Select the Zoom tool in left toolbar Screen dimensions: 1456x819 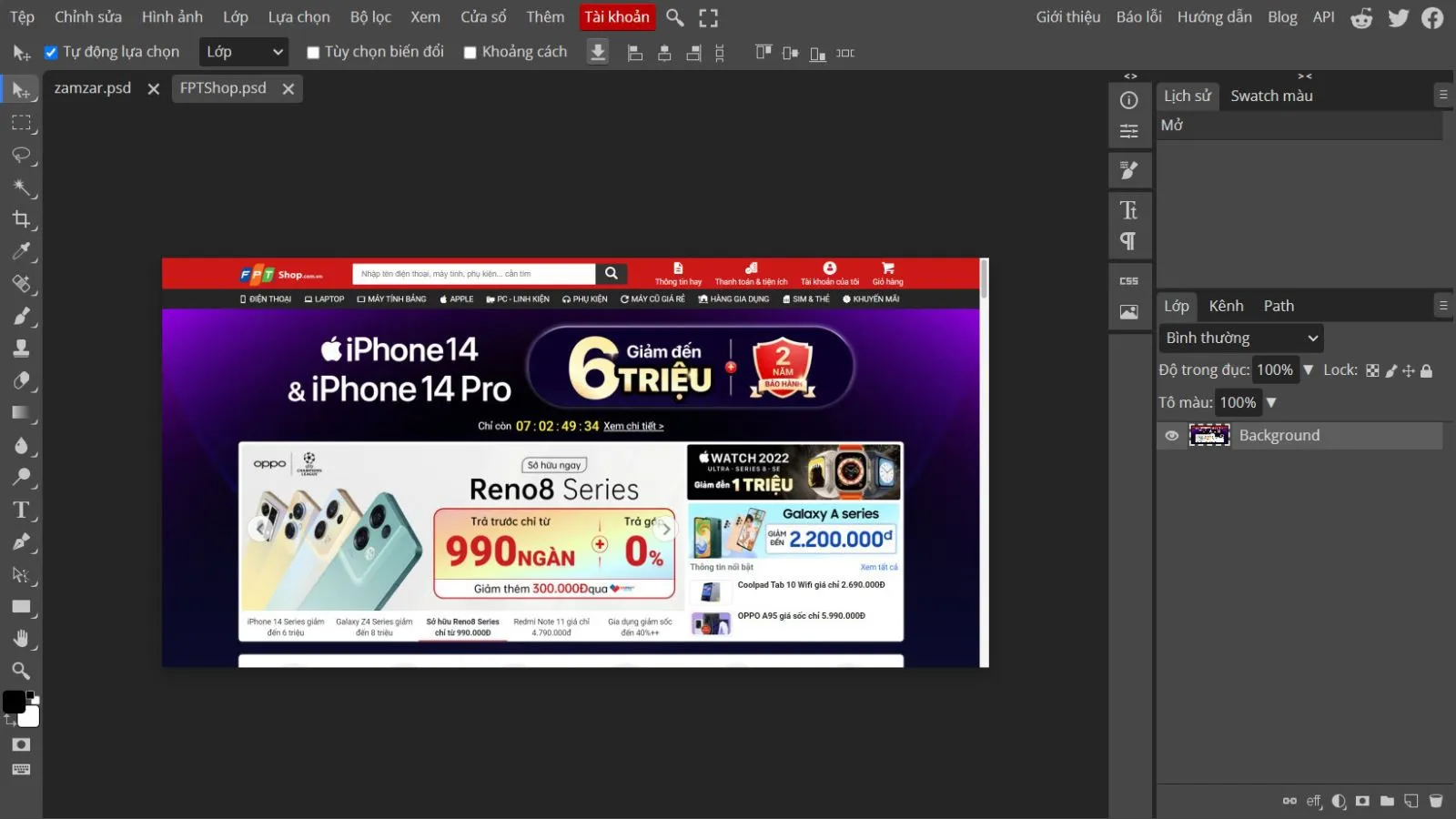[21, 671]
